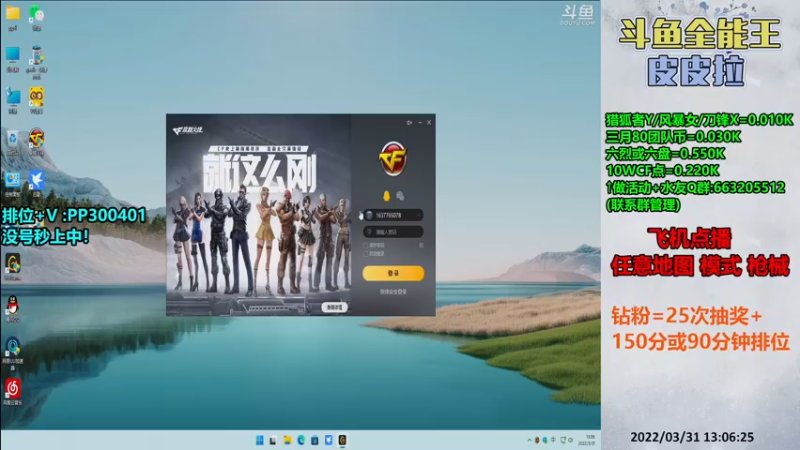Click the CF logo in the login panel
This screenshot has height=450, width=800.
(393, 159)
